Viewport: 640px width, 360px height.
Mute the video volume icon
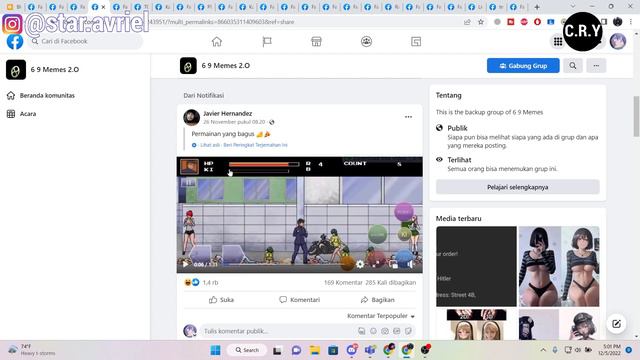click(x=411, y=264)
